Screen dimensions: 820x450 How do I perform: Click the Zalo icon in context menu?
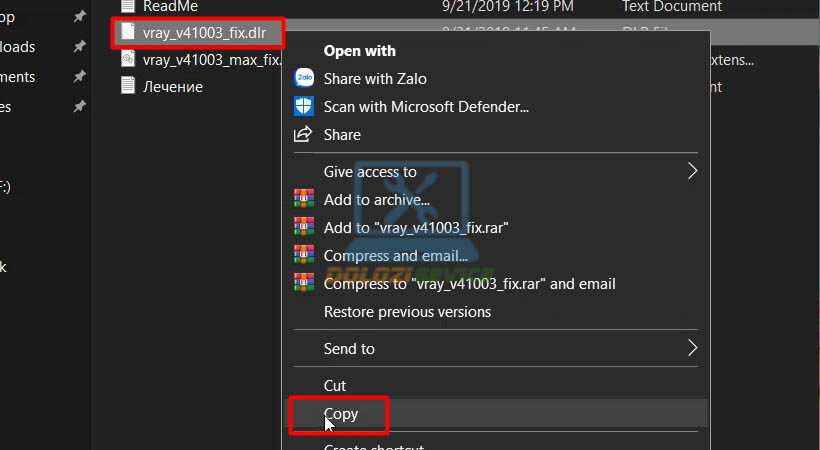303,78
